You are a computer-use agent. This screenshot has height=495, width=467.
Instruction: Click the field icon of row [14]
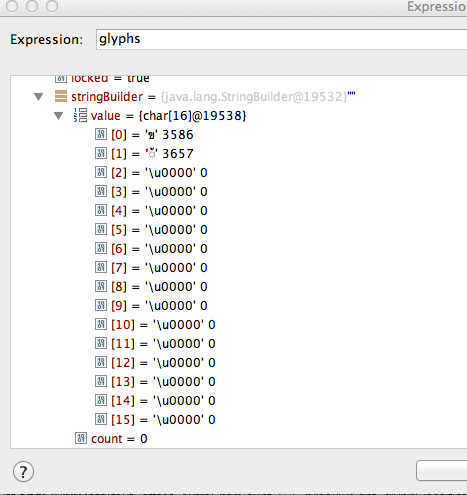pos(101,400)
